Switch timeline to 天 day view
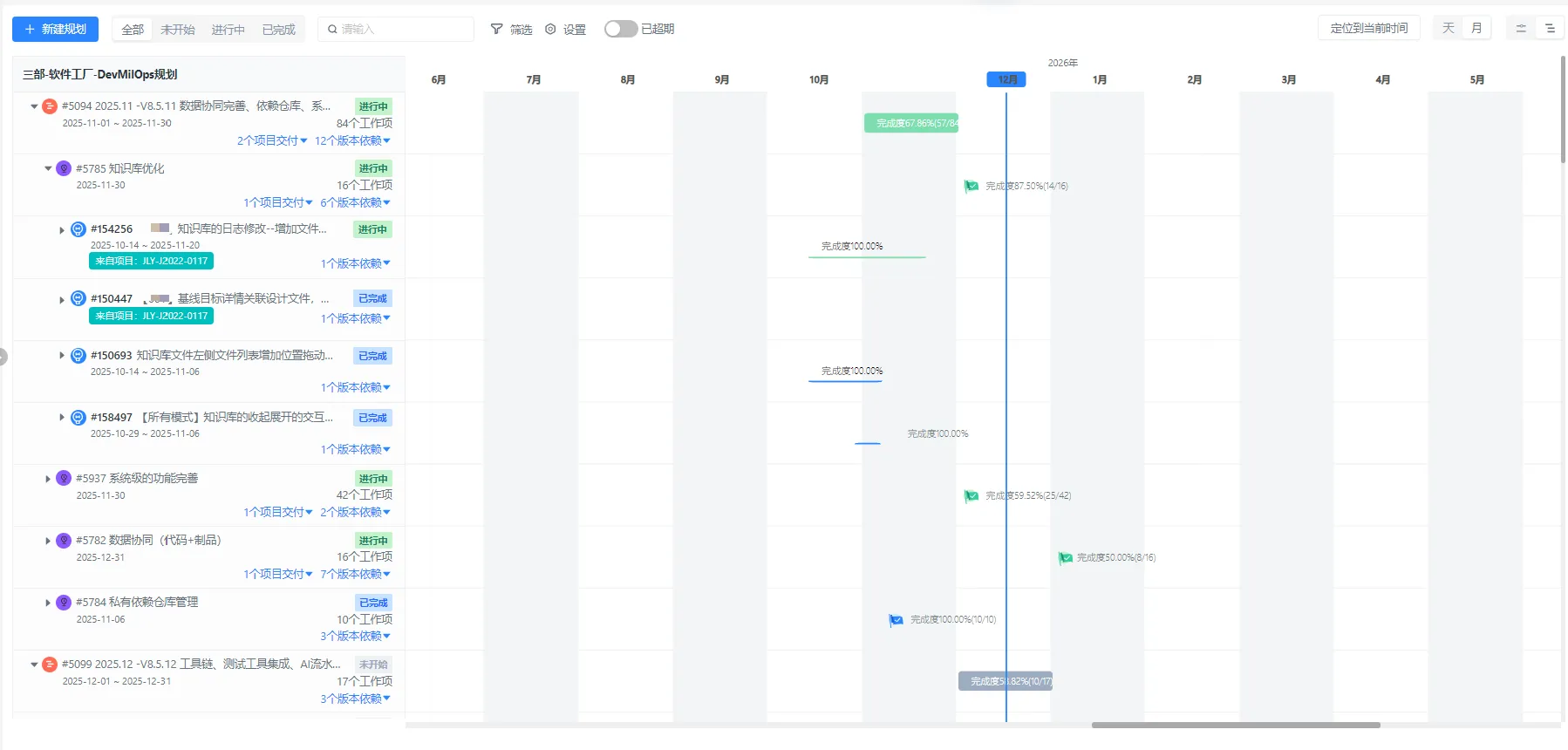The image size is (1568, 750). click(x=1448, y=29)
